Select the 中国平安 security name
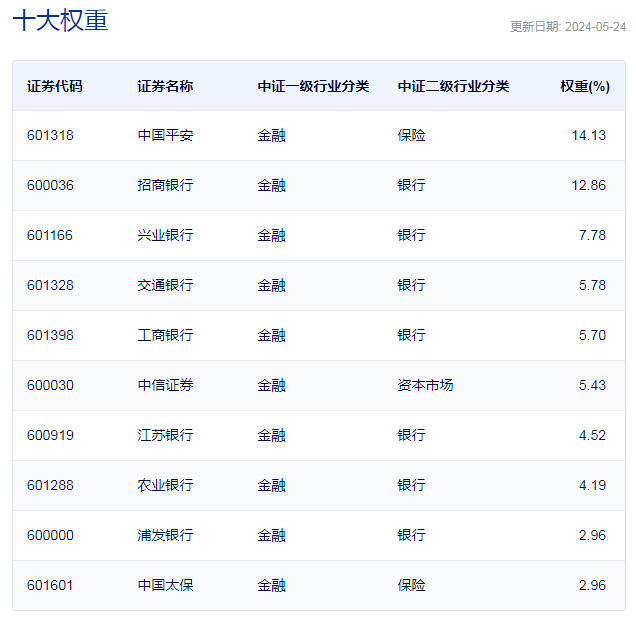 pyautogui.click(x=165, y=135)
